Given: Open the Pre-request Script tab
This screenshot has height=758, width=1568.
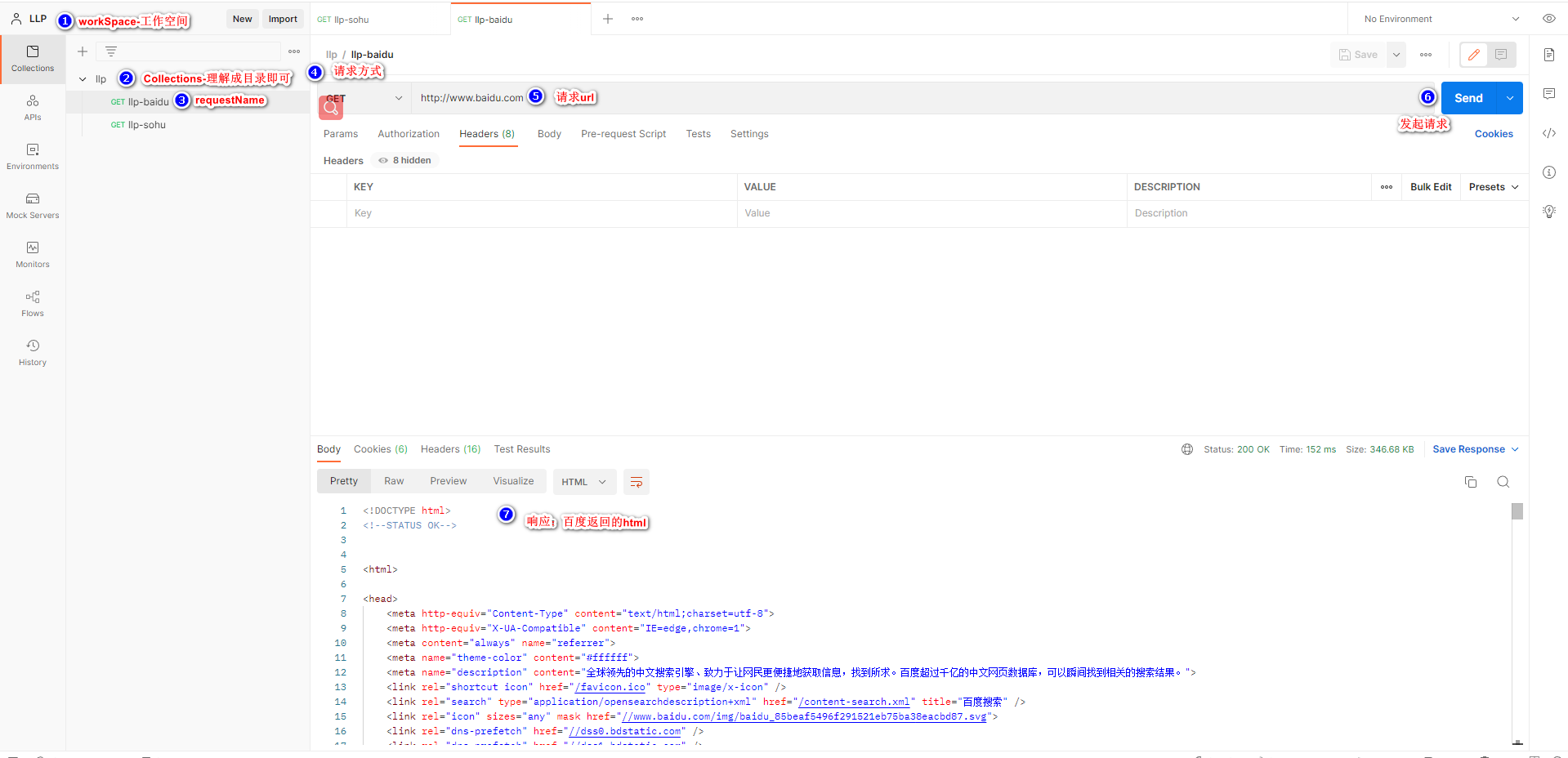Looking at the screenshot, I should click(623, 134).
